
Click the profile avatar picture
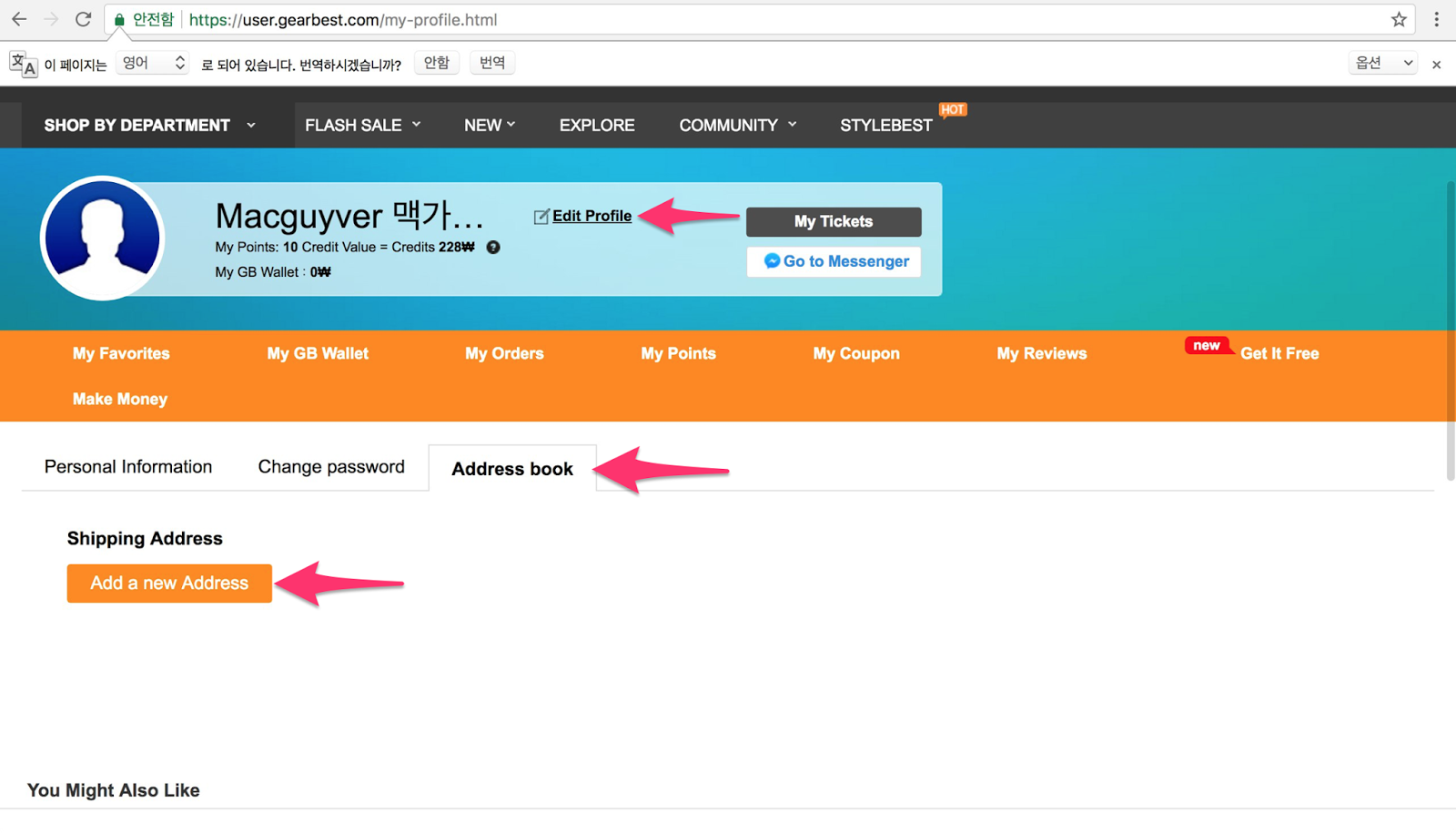(x=102, y=238)
